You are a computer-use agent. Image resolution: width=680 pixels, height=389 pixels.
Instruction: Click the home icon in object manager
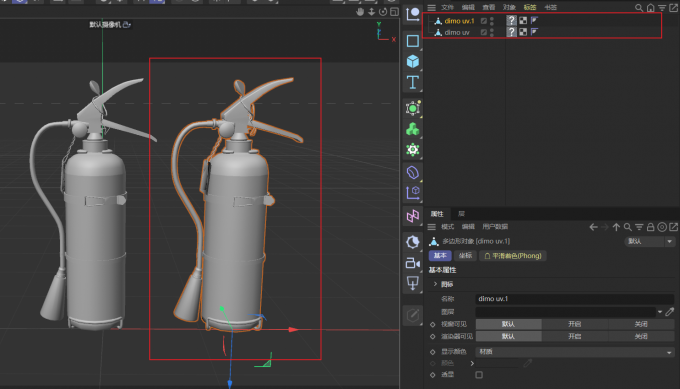pos(651,7)
